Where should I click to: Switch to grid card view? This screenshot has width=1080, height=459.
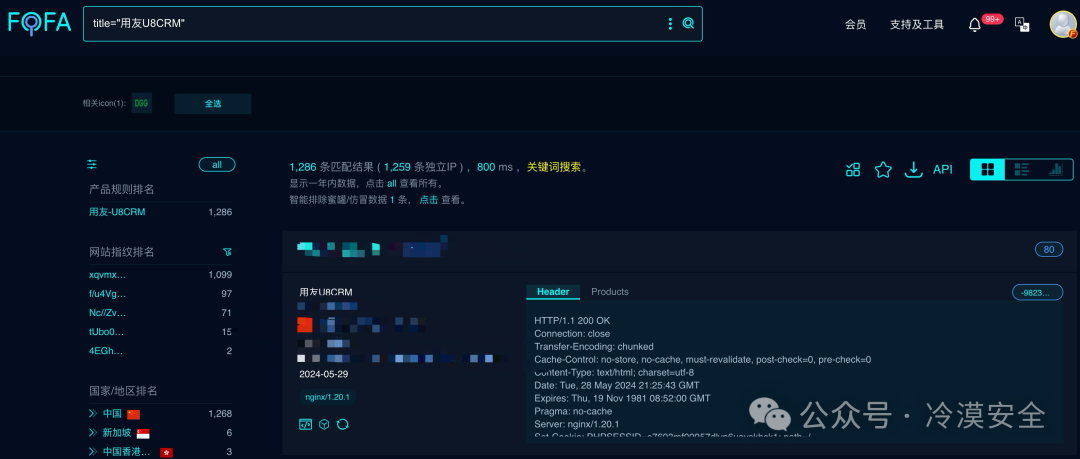click(x=988, y=170)
